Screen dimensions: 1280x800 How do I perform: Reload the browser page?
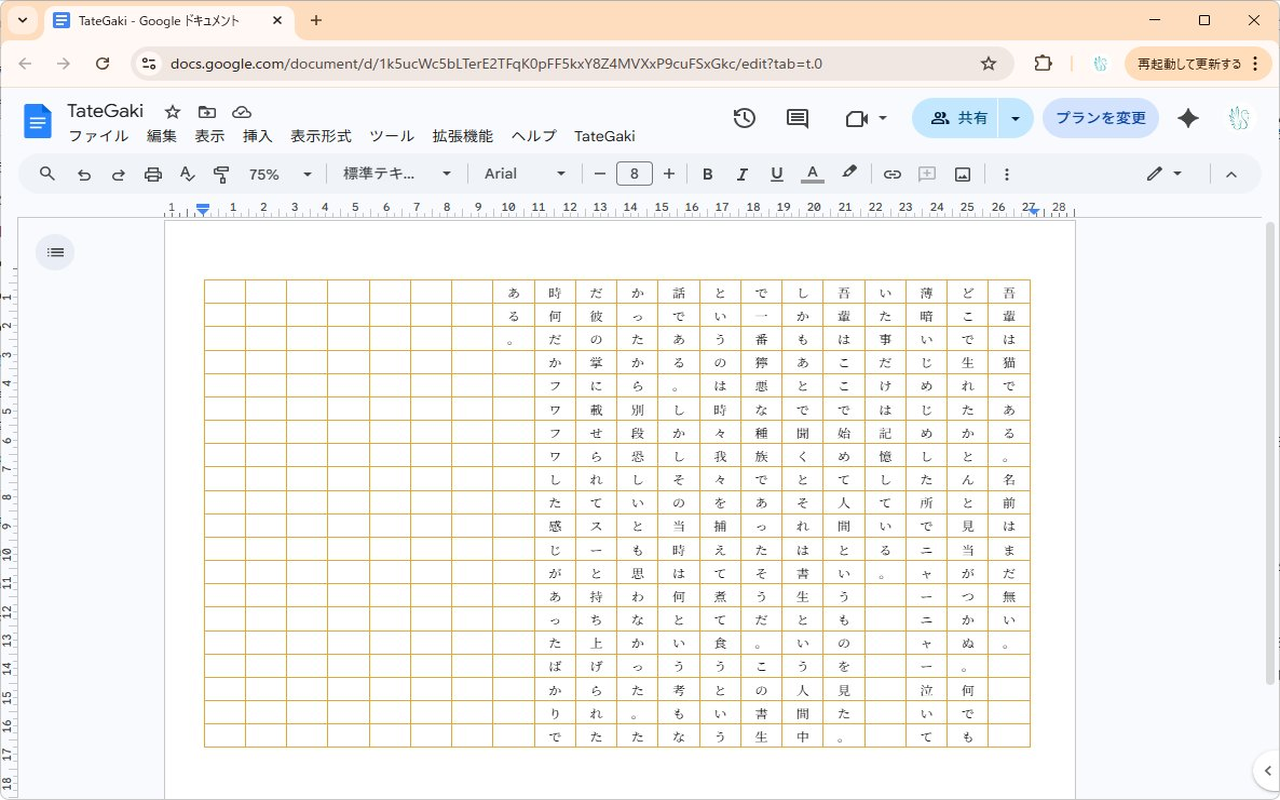click(102, 63)
